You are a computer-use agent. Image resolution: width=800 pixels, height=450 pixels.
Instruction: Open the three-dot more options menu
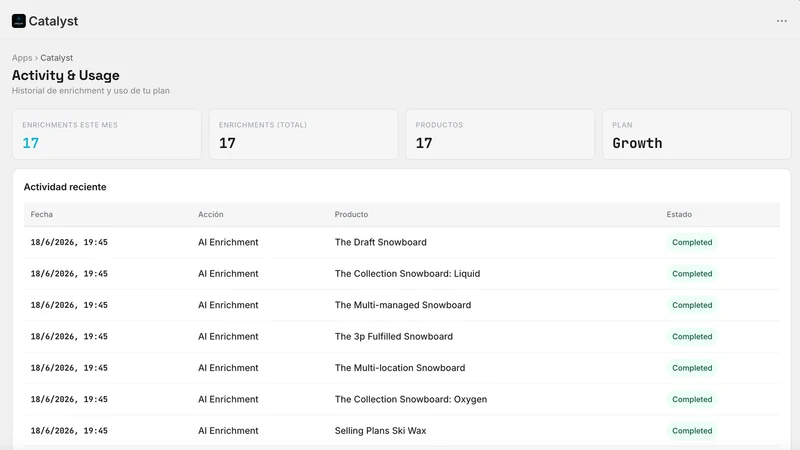[x=782, y=21]
